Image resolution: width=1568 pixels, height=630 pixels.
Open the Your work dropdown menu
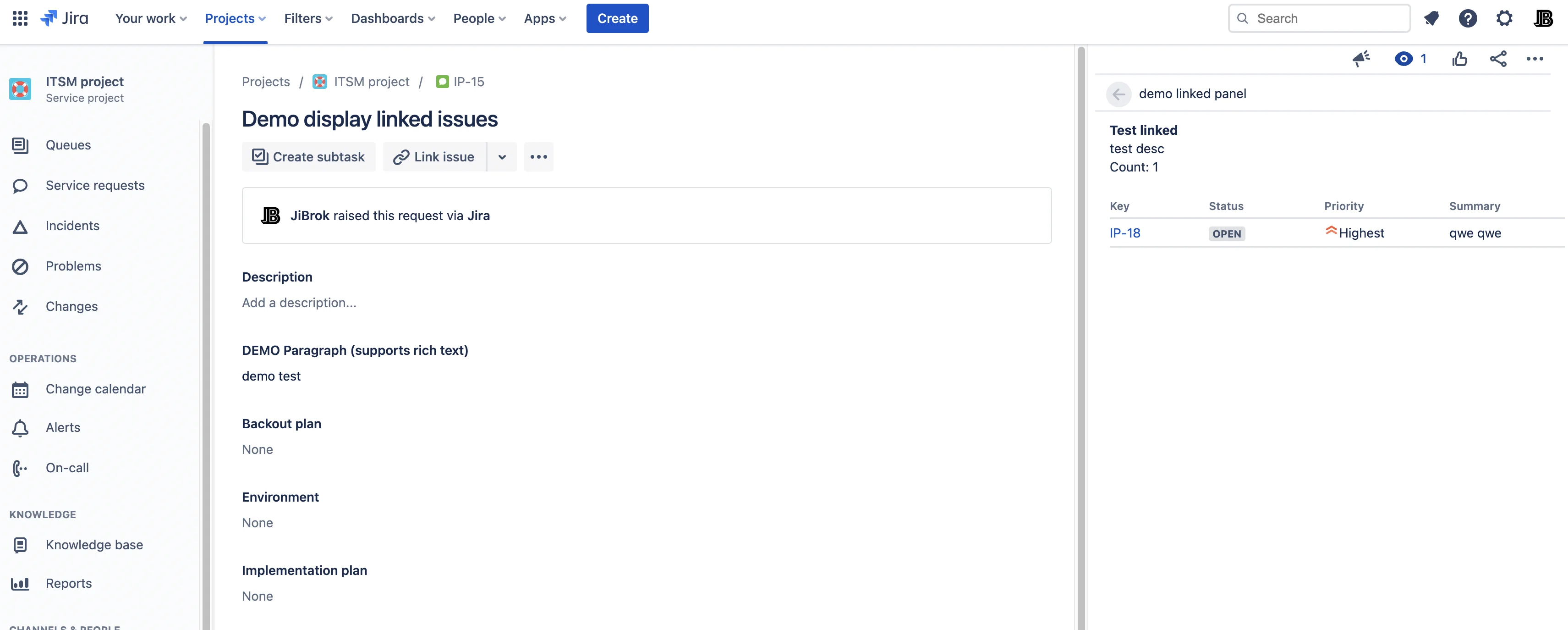pos(151,18)
